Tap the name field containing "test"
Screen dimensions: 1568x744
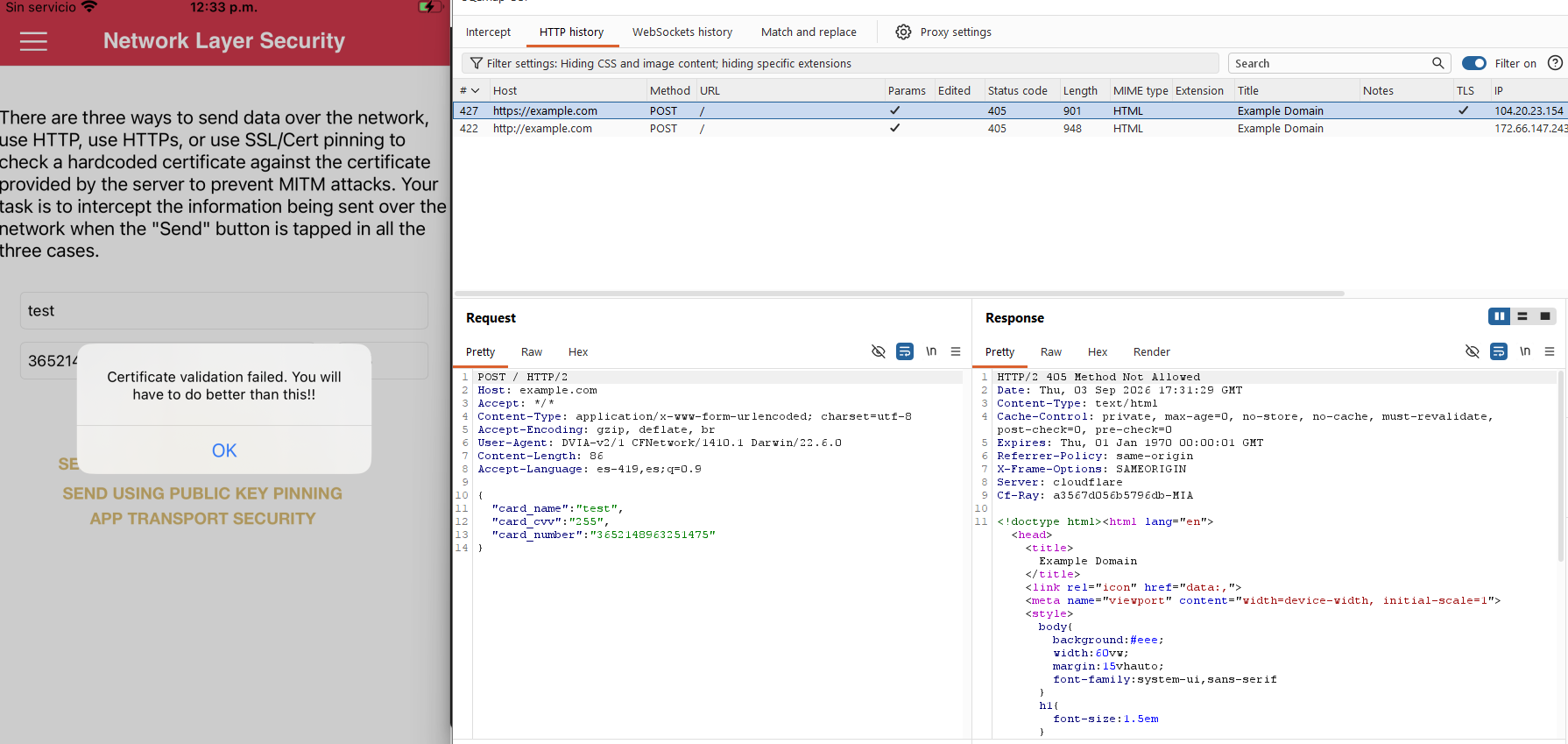pyautogui.click(x=224, y=311)
